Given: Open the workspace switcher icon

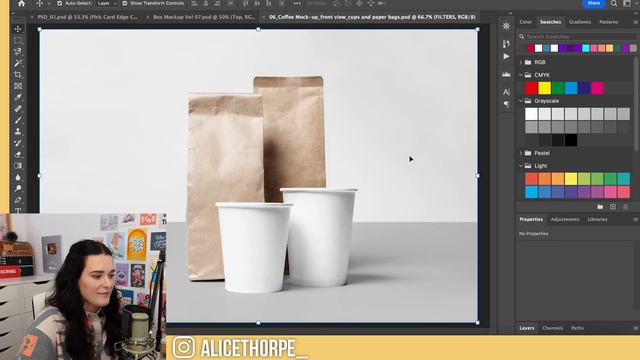Looking at the screenshot, I should click(x=627, y=3).
